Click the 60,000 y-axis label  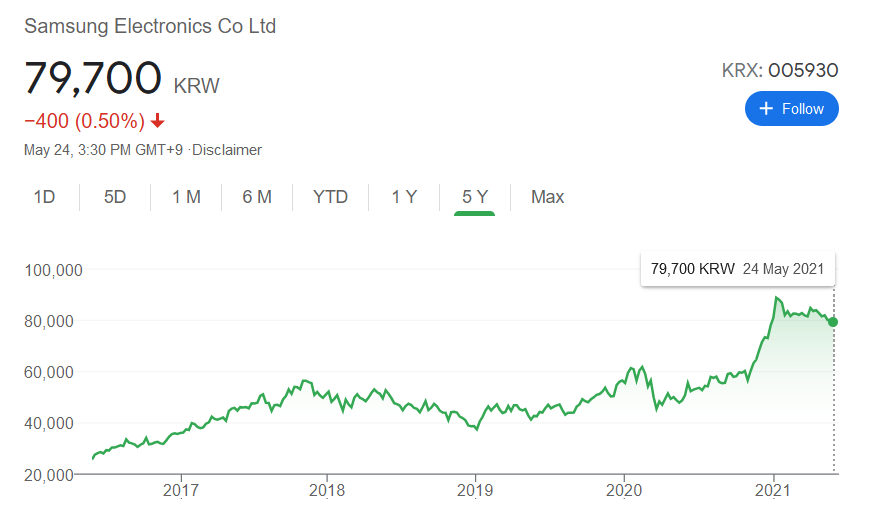tap(49, 373)
